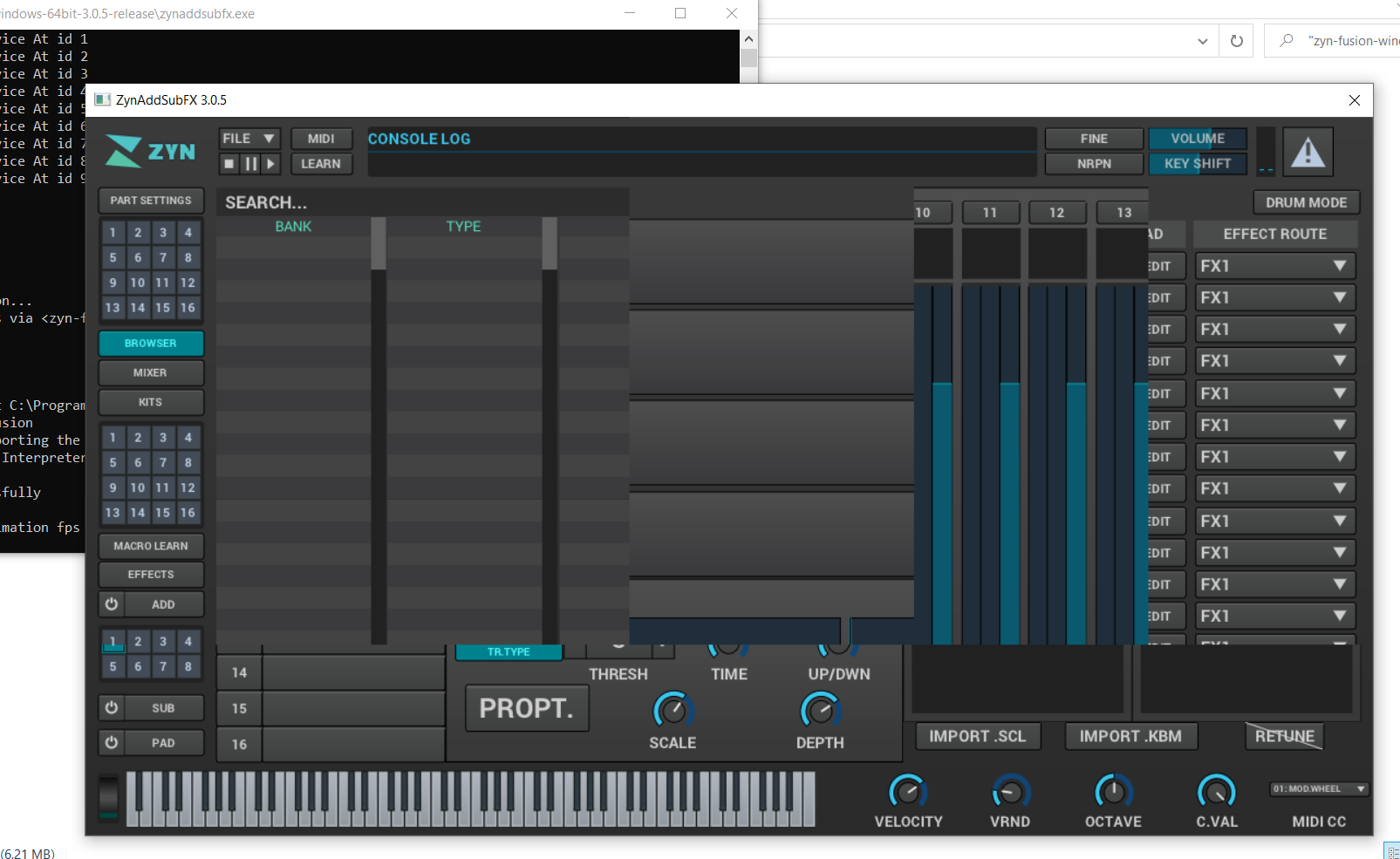Open PART SETTINGS
1400x859 pixels.
(151, 201)
